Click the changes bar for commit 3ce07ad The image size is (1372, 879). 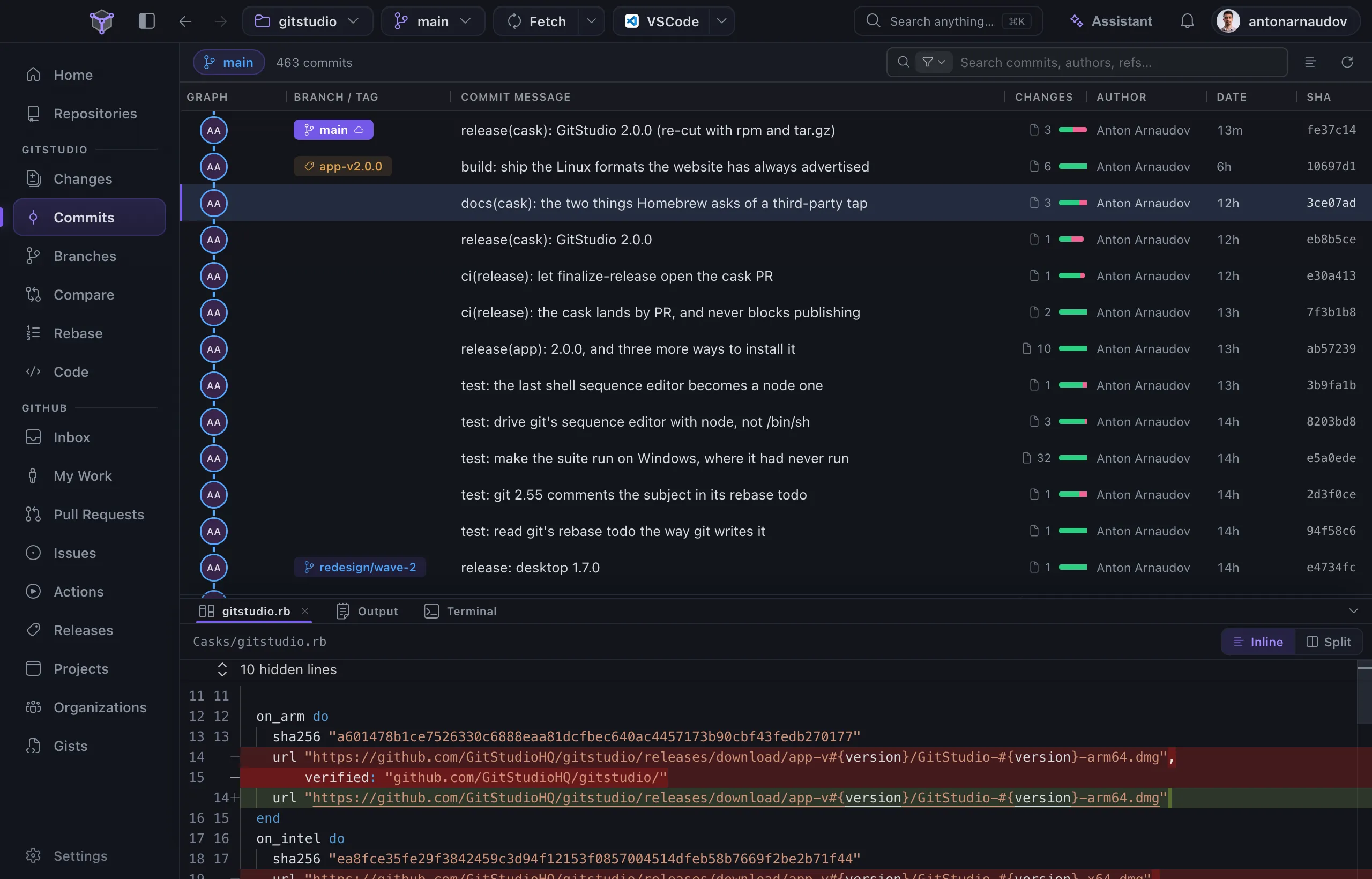coord(1072,203)
